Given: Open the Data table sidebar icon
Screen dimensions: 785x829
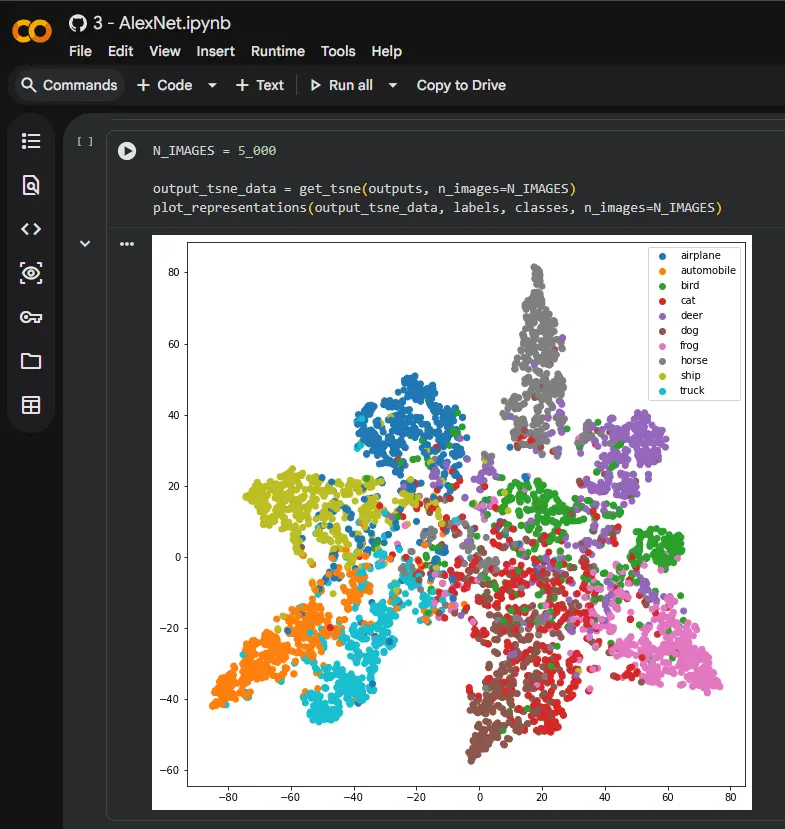Looking at the screenshot, I should (31, 405).
